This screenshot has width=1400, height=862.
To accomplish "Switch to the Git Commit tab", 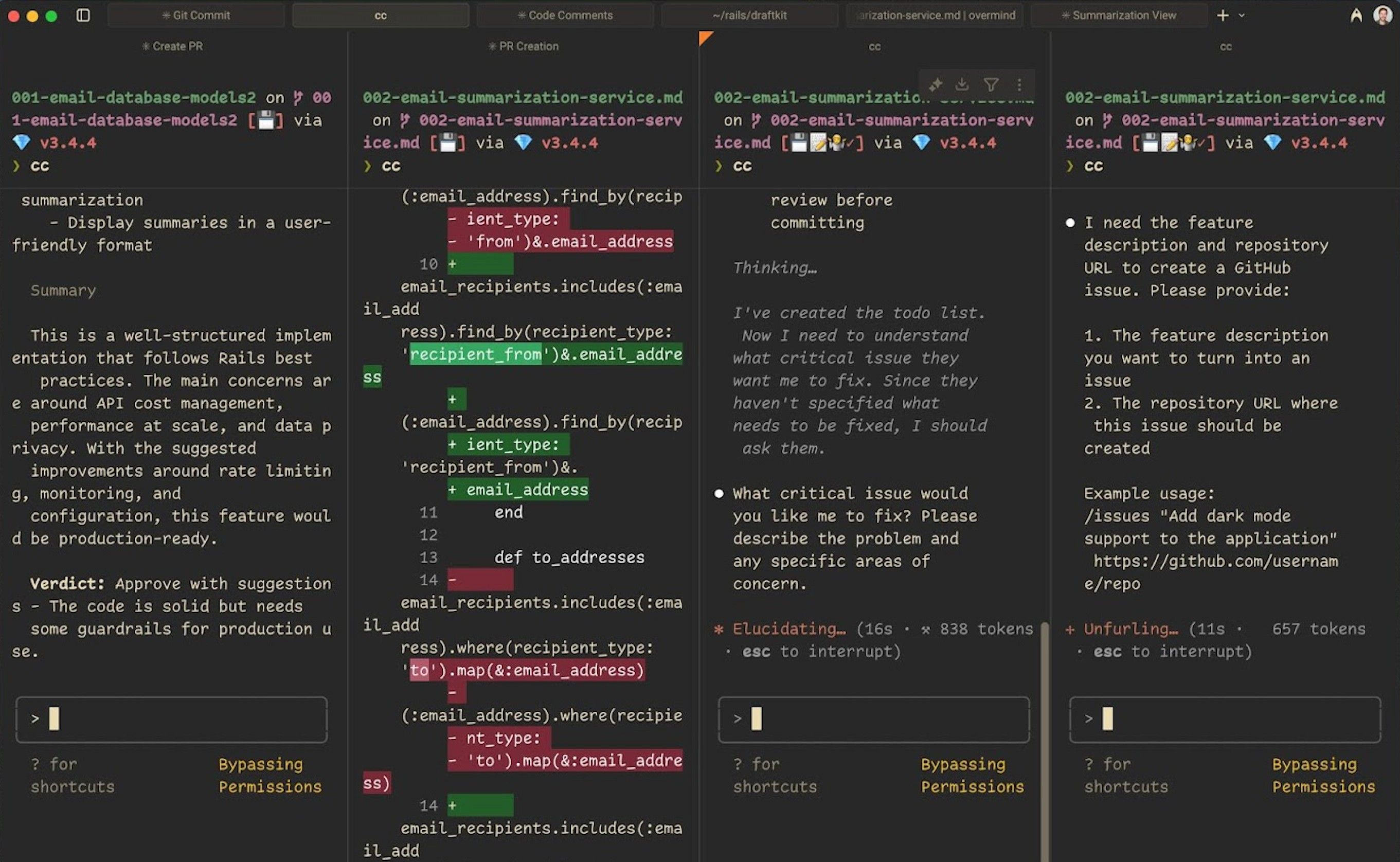I will tap(196, 15).
